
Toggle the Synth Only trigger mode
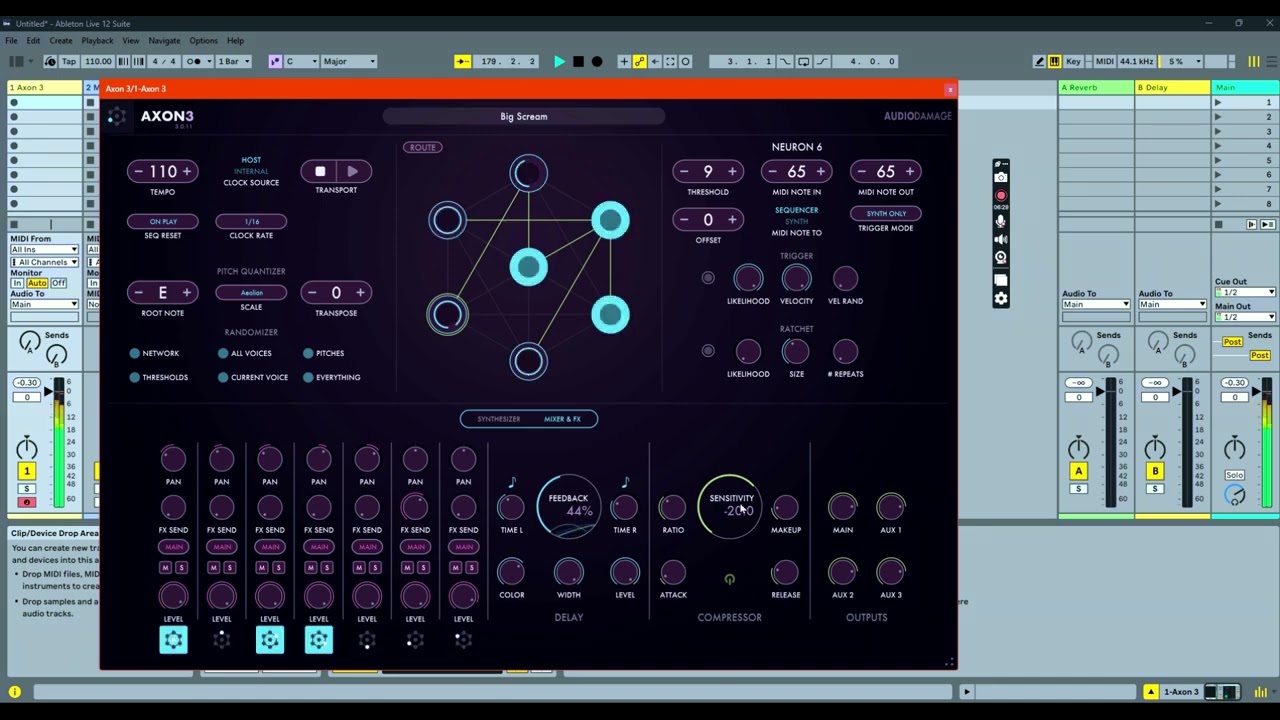886,213
